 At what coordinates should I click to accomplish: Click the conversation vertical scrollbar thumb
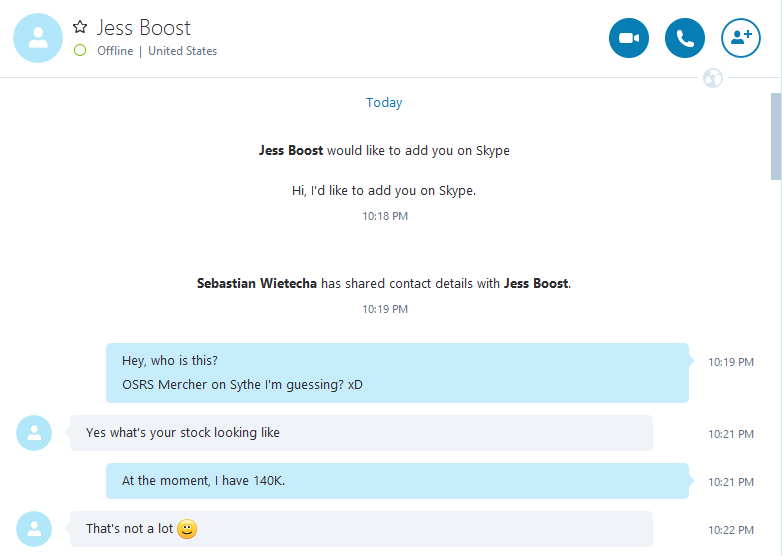point(776,136)
